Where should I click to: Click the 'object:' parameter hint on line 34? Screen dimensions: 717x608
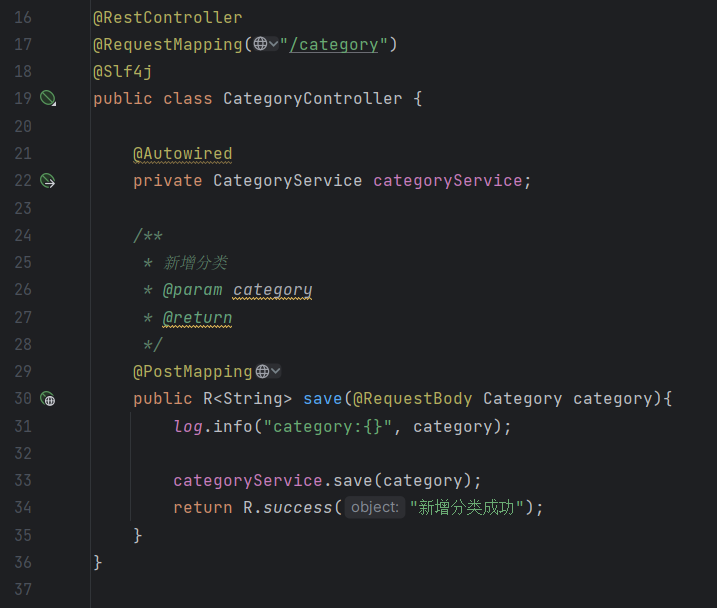[375, 507]
